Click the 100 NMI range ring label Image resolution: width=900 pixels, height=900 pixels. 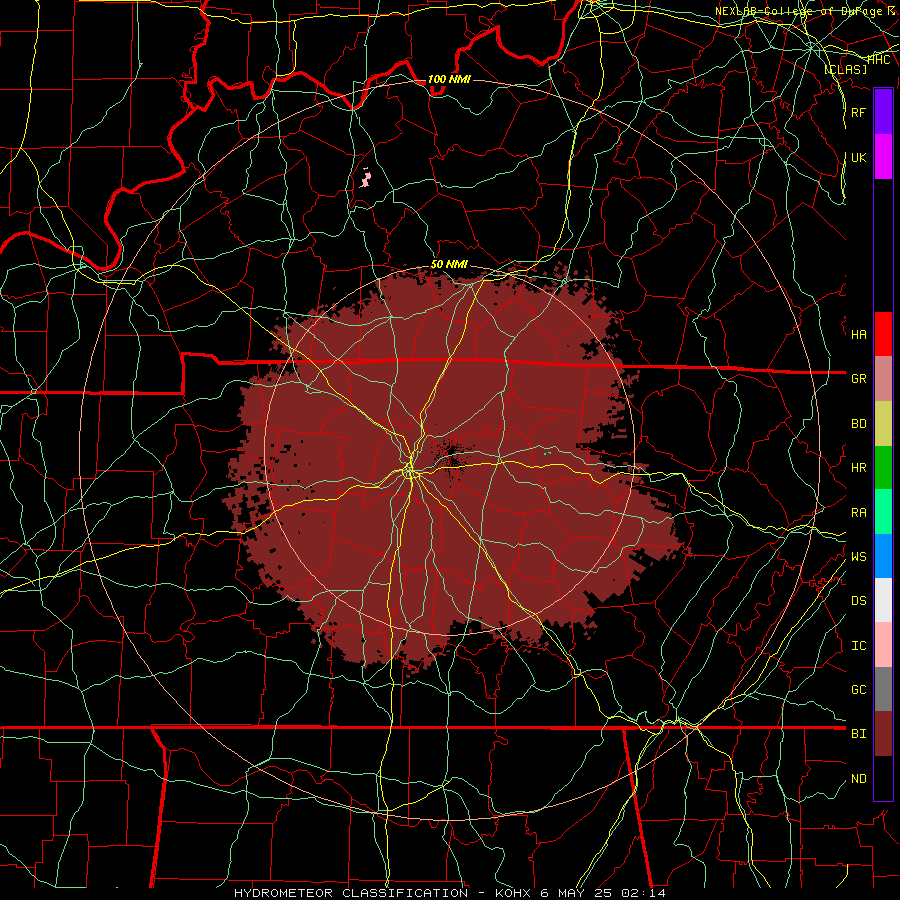(449, 79)
